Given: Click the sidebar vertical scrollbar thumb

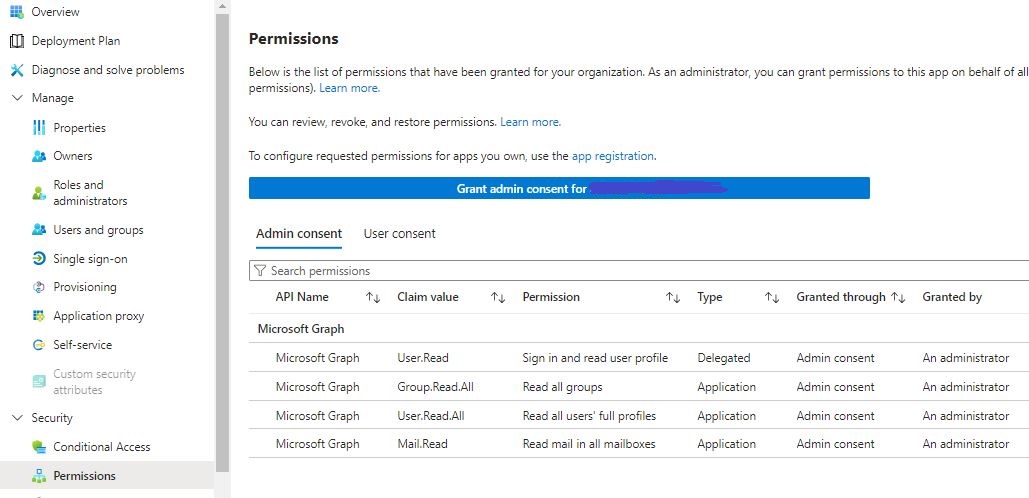Looking at the screenshot, I should (x=222, y=243).
